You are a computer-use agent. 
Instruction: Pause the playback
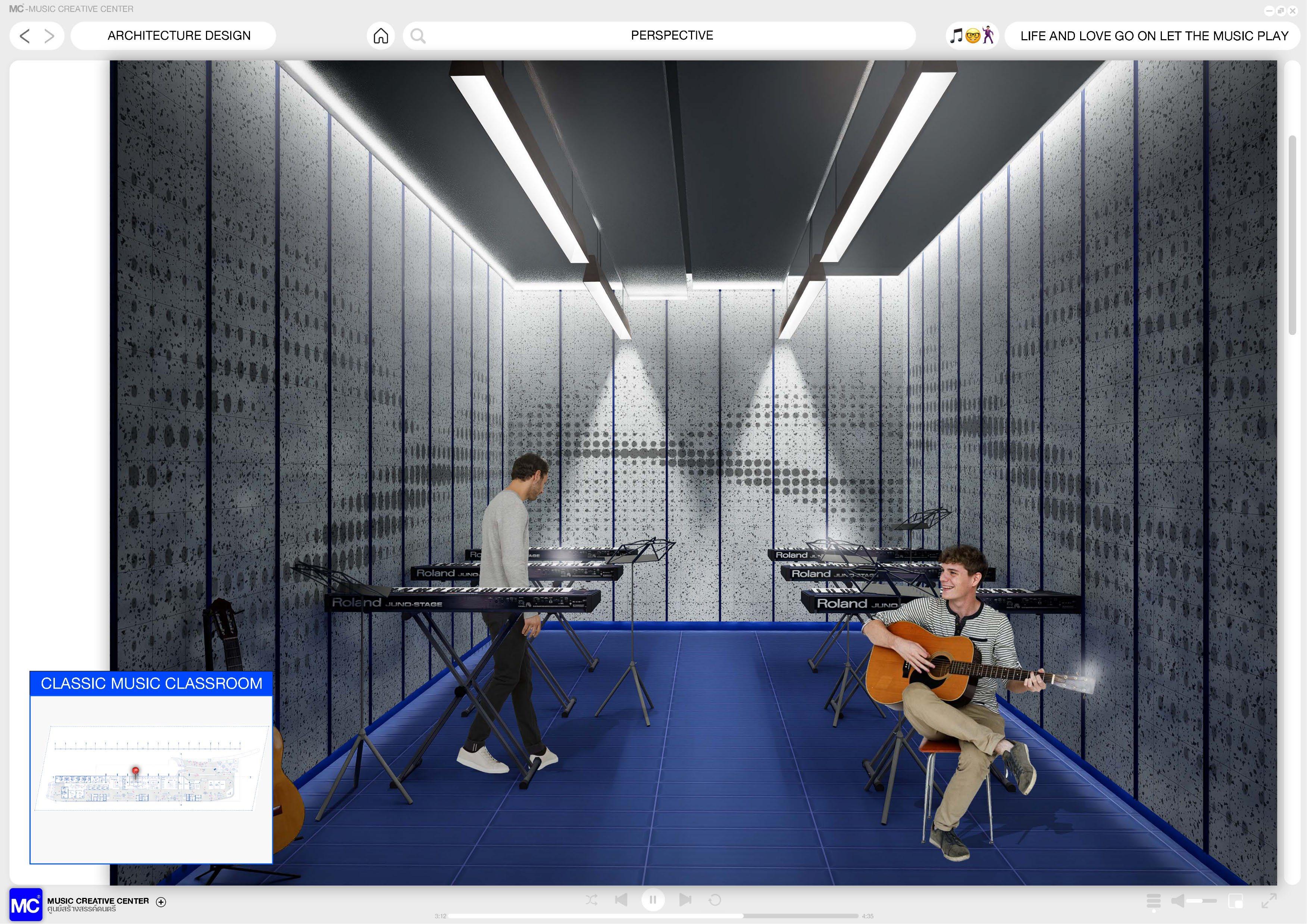653,899
